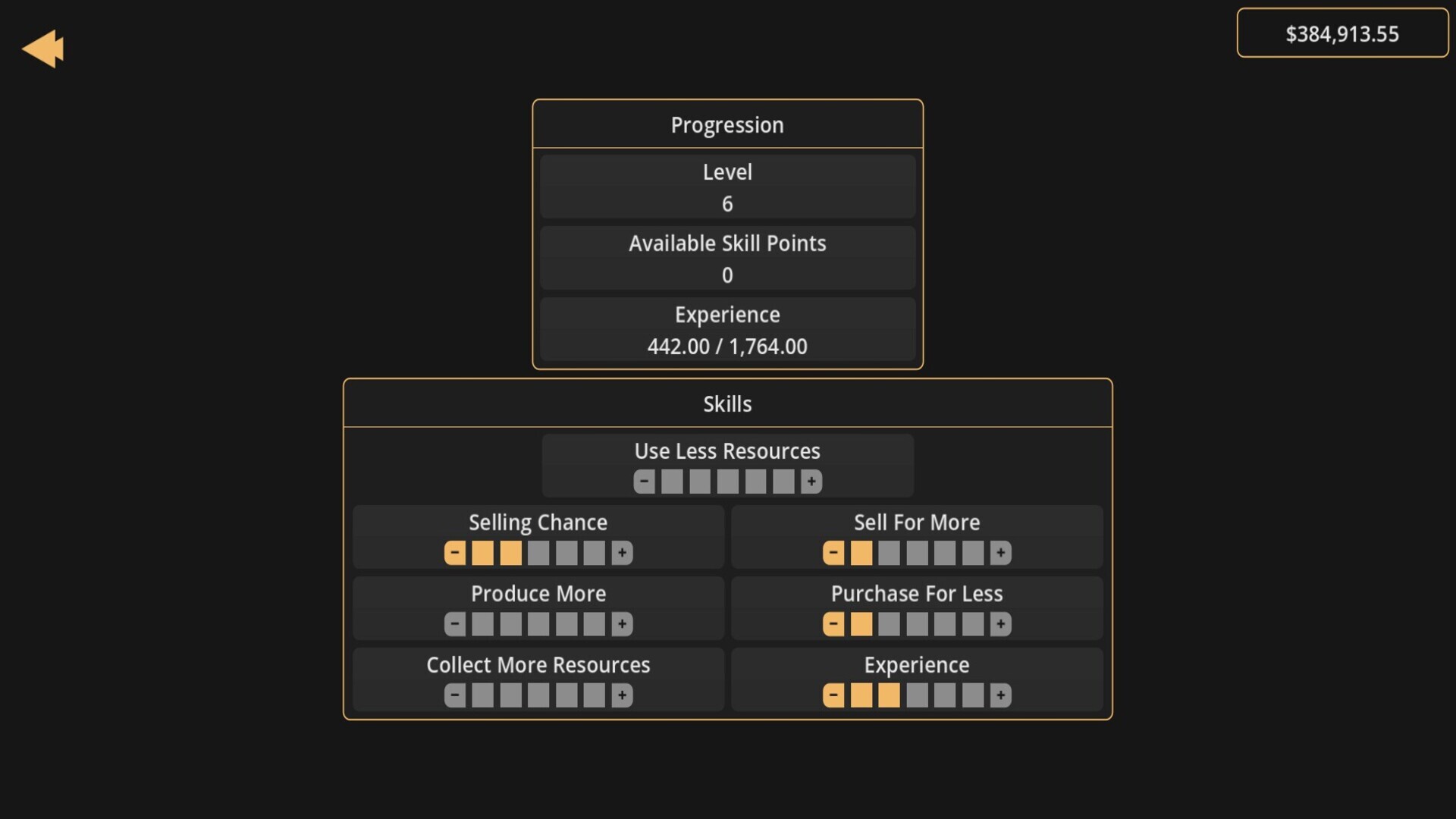Select the first filled Selling Chance pip
Screen dimensions: 1456x819
point(483,553)
